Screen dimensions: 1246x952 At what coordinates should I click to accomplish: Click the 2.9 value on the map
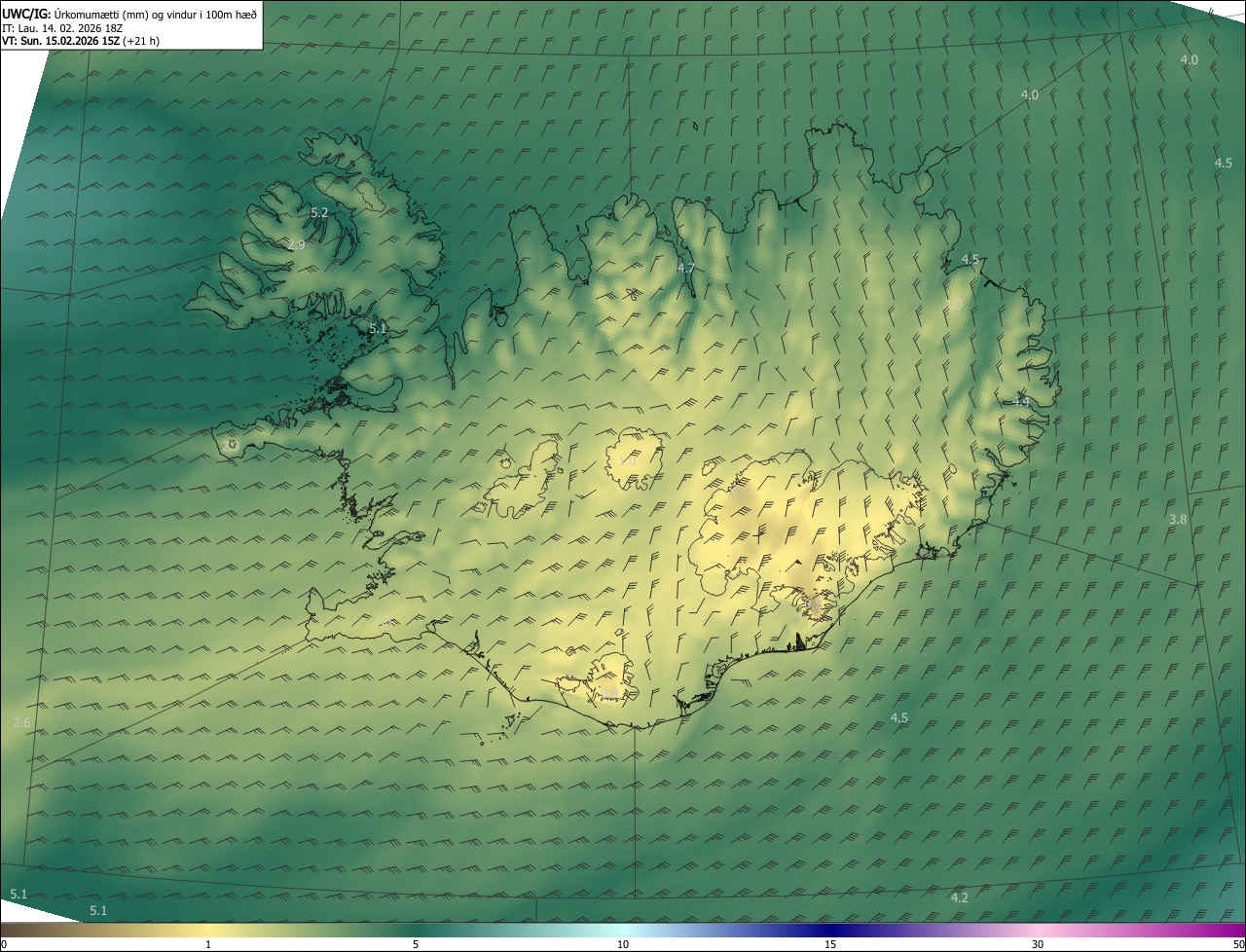tap(296, 245)
